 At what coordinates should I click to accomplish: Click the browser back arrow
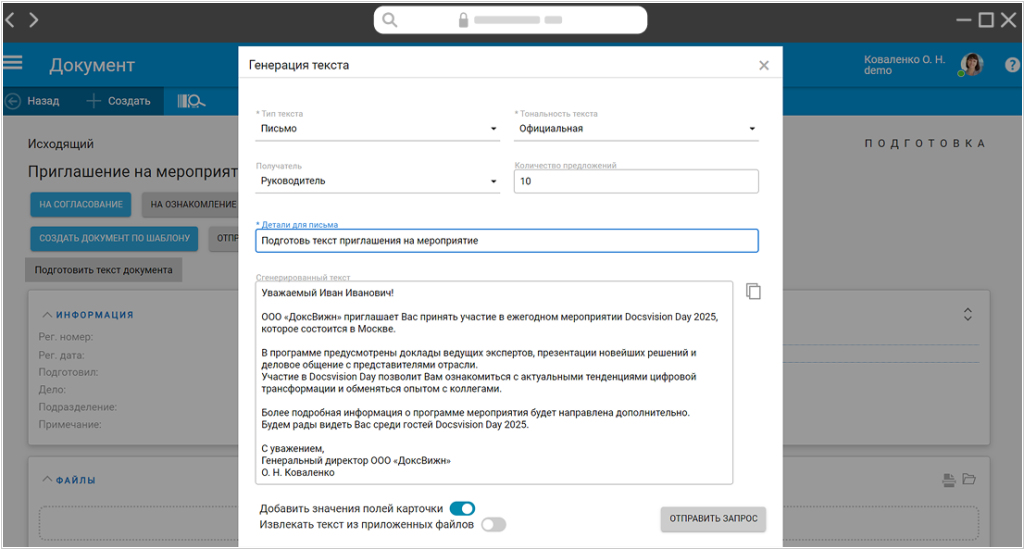(10, 20)
